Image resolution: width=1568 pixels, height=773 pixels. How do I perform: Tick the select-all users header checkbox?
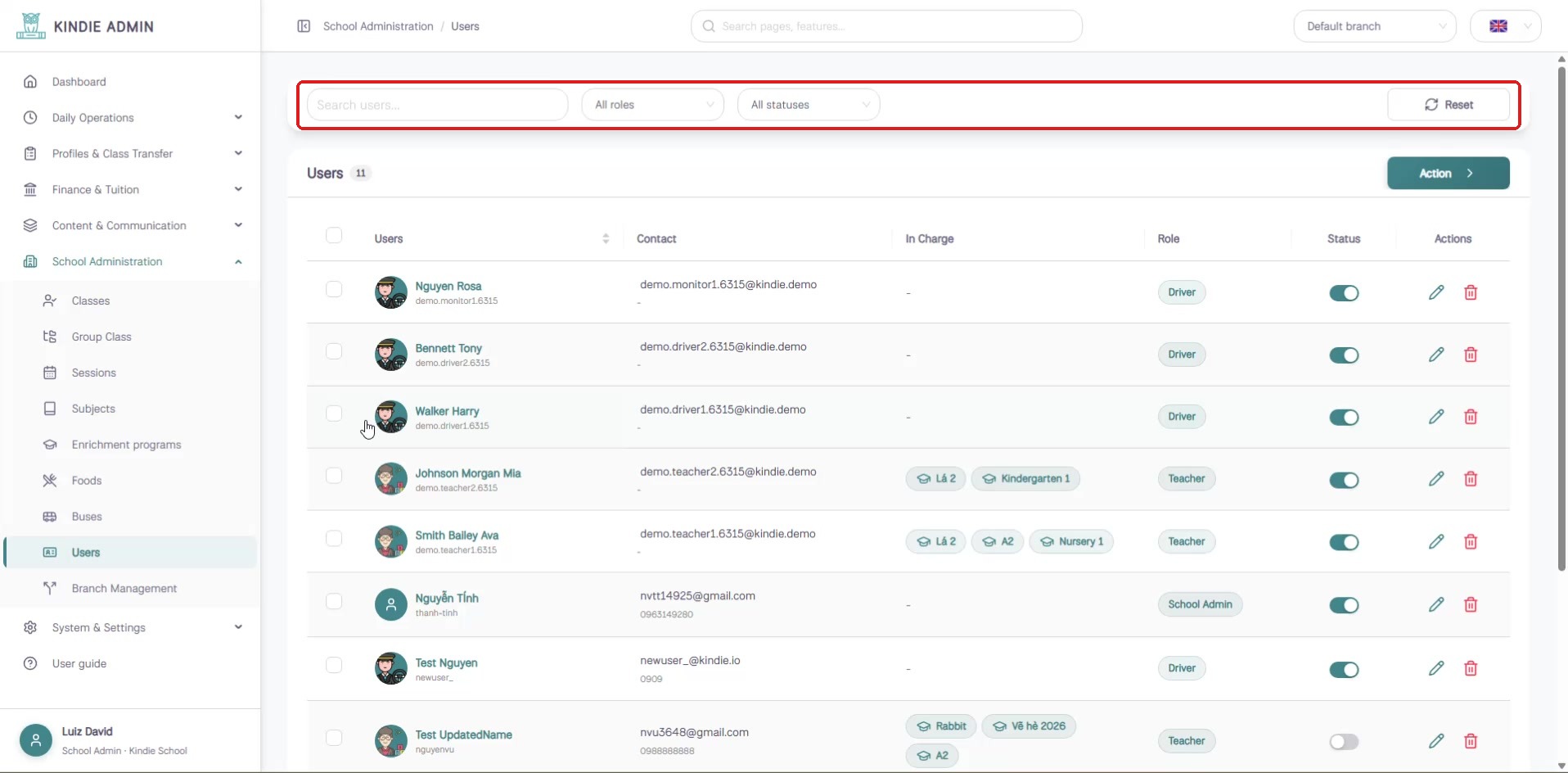(x=334, y=236)
